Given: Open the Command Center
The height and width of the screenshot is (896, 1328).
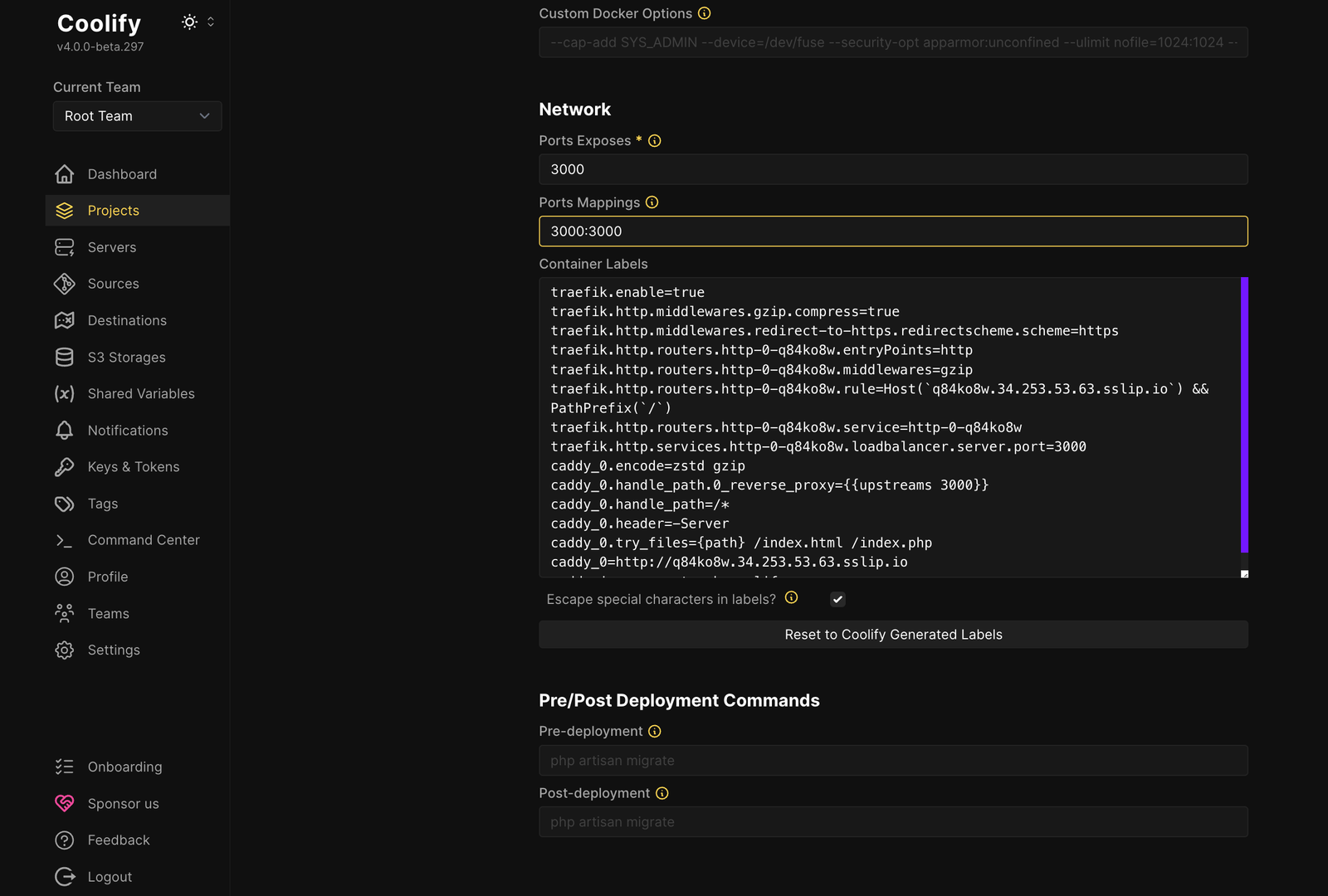Looking at the screenshot, I should 143,540.
